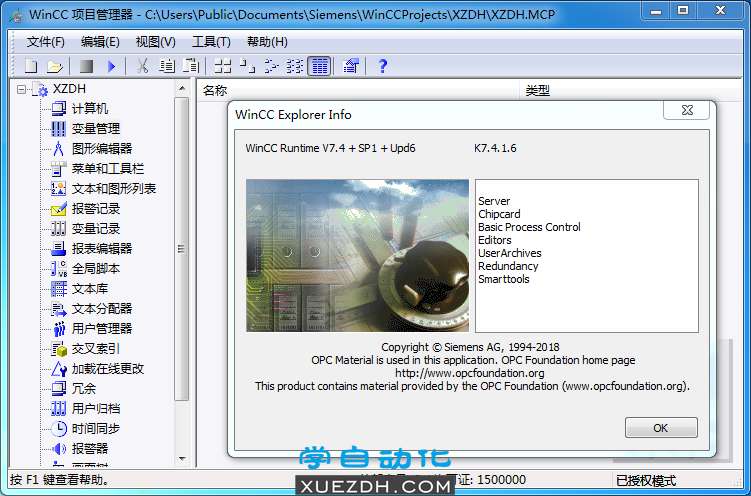
Task: Click 'Editors' in the options list
Action: [x=495, y=240]
